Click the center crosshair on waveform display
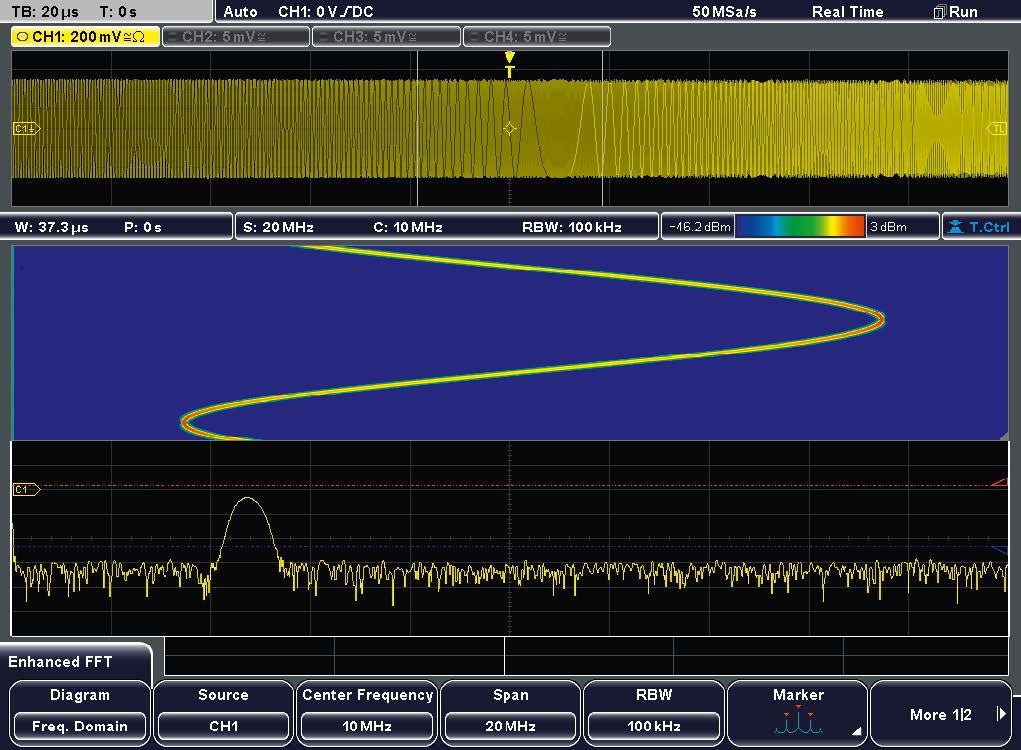 click(x=510, y=129)
